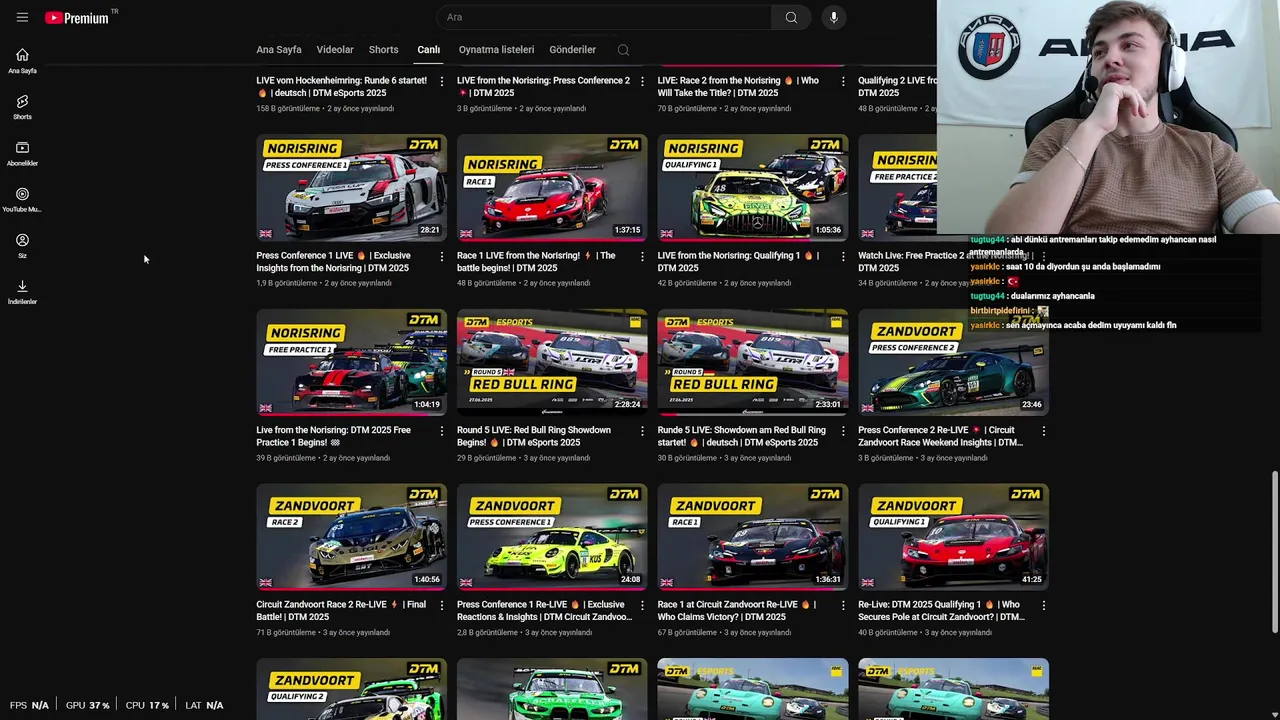
Task: Open Round 5 LIVE Red Bull Ring Showdown title
Action: tap(534, 436)
